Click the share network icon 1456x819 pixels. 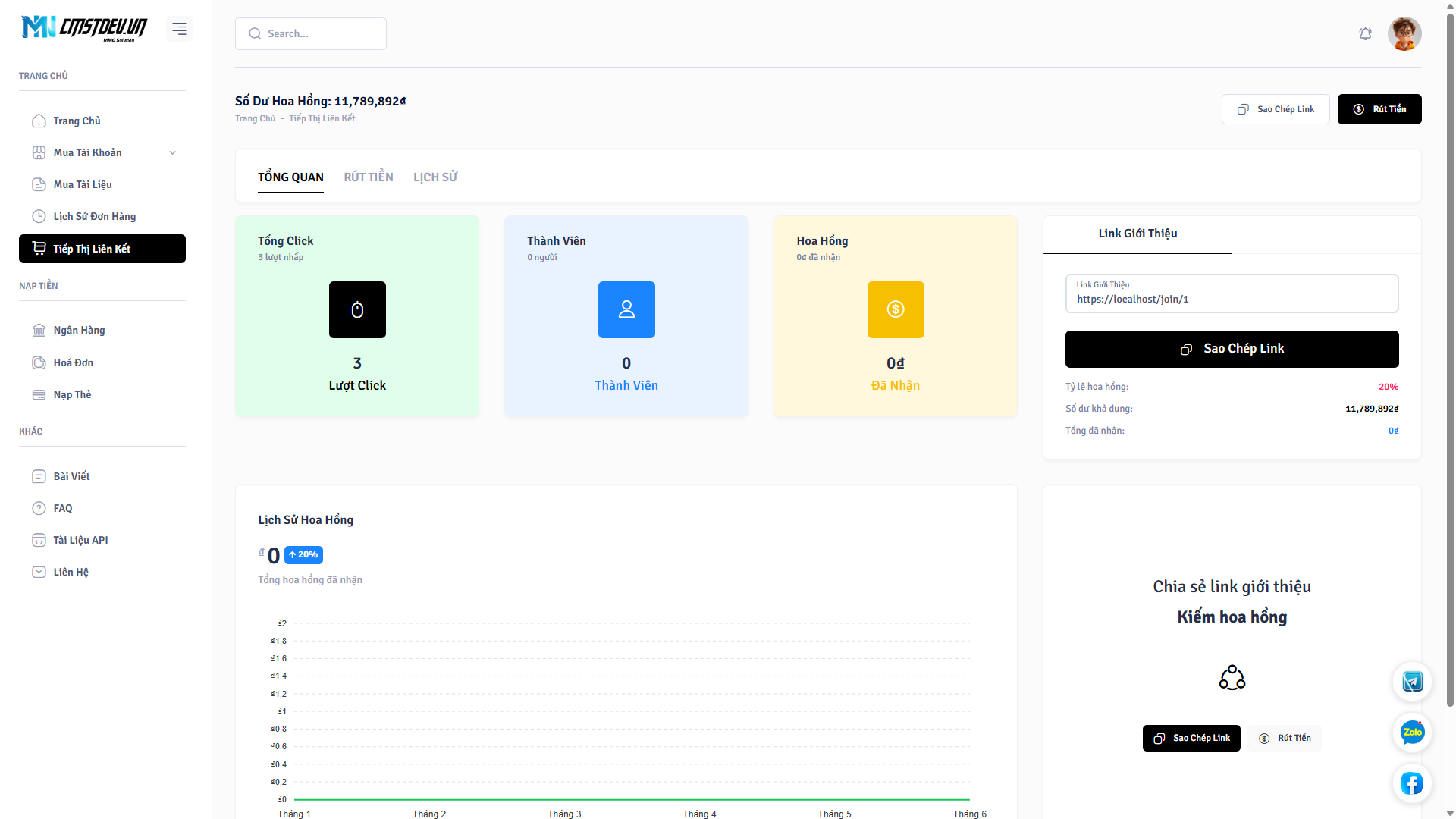tap(1232, 677)
